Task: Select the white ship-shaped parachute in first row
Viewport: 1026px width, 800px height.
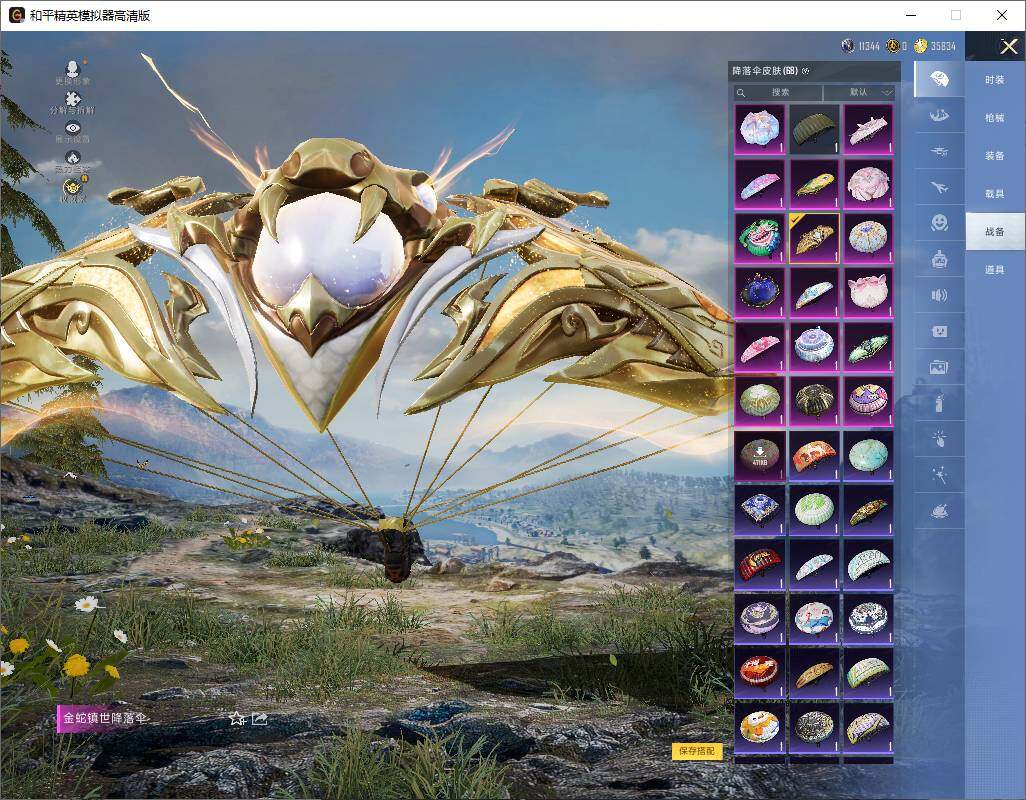Action: 868,130
